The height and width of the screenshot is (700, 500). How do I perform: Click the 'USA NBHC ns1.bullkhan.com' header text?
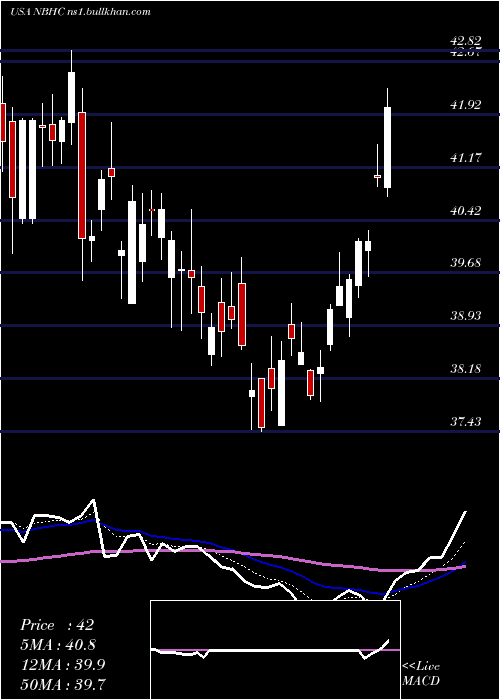click(x=80, y=12)
